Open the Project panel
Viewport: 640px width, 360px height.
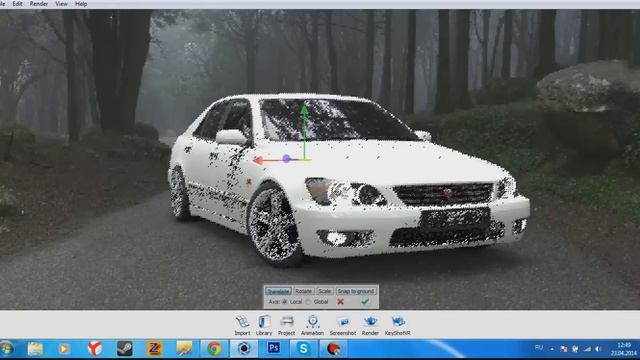[287, 325]
